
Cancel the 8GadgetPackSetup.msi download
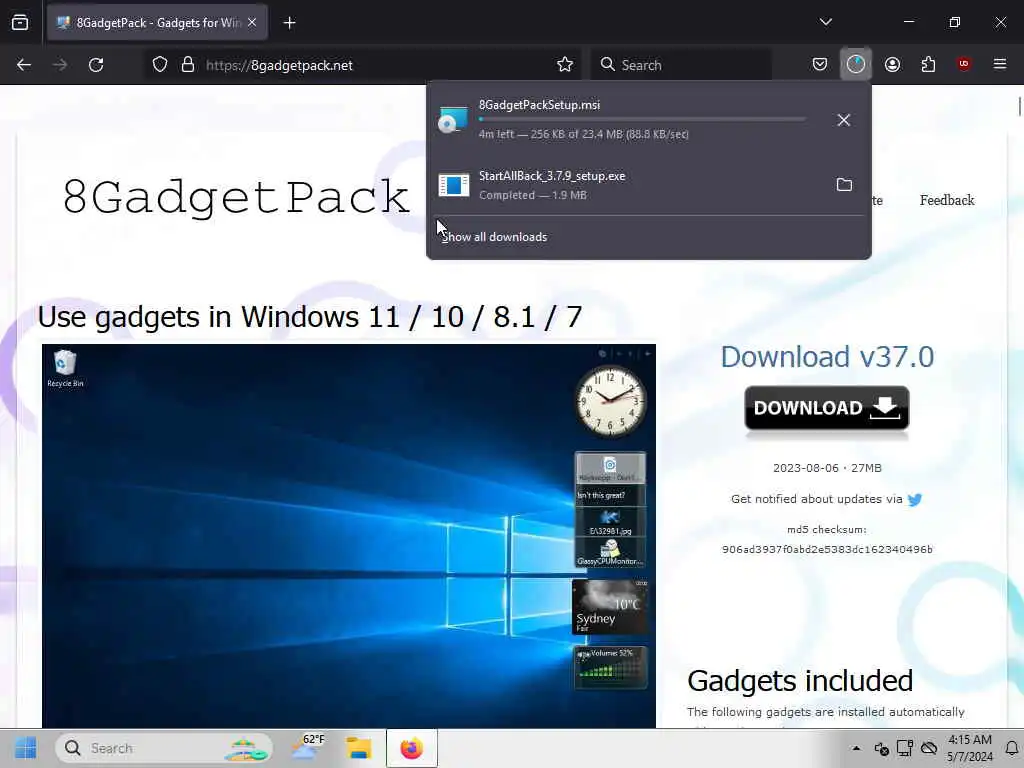(x=844, y=120)
